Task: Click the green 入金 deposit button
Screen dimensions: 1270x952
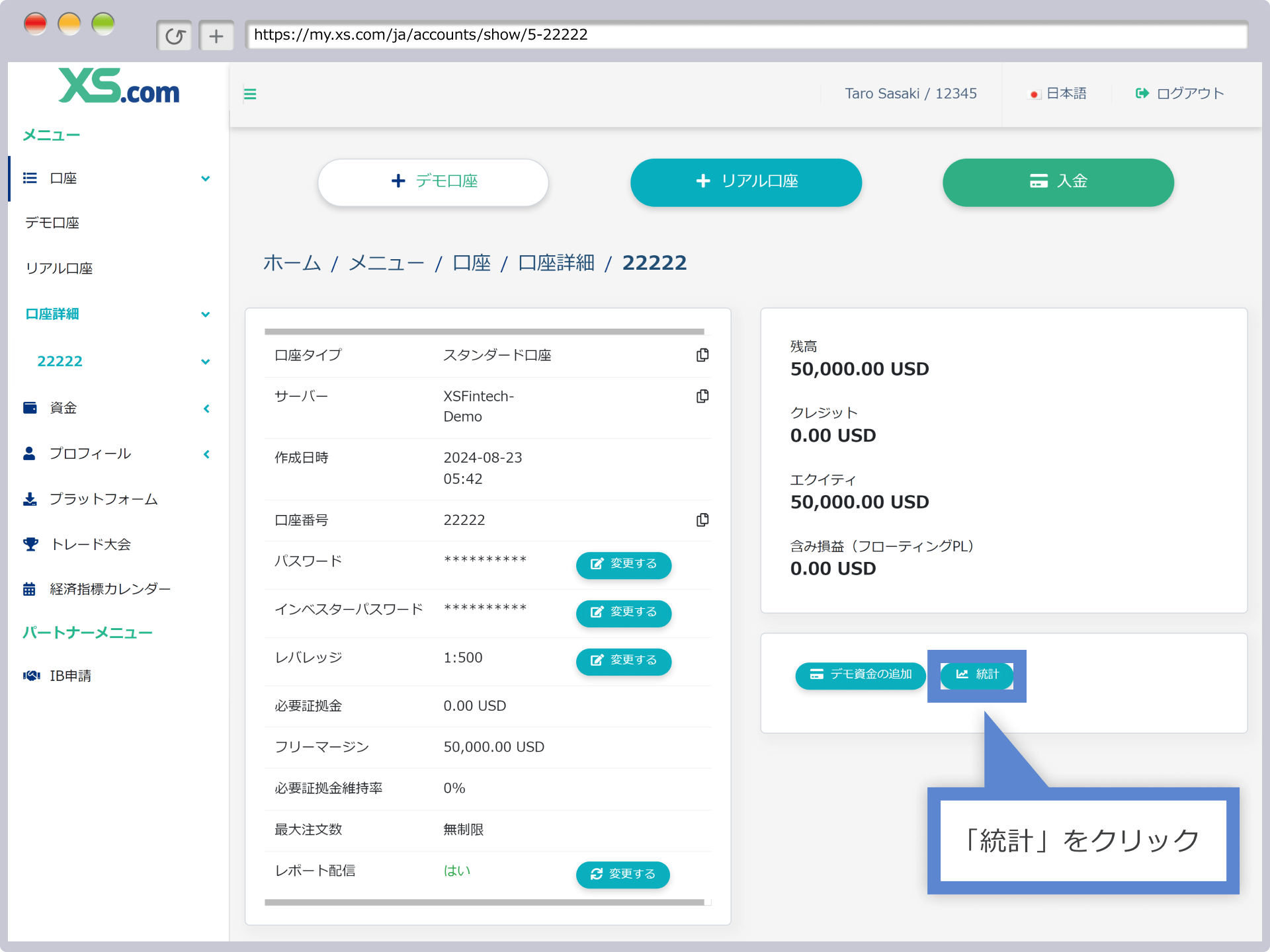Action: (x=1058, y=182)
